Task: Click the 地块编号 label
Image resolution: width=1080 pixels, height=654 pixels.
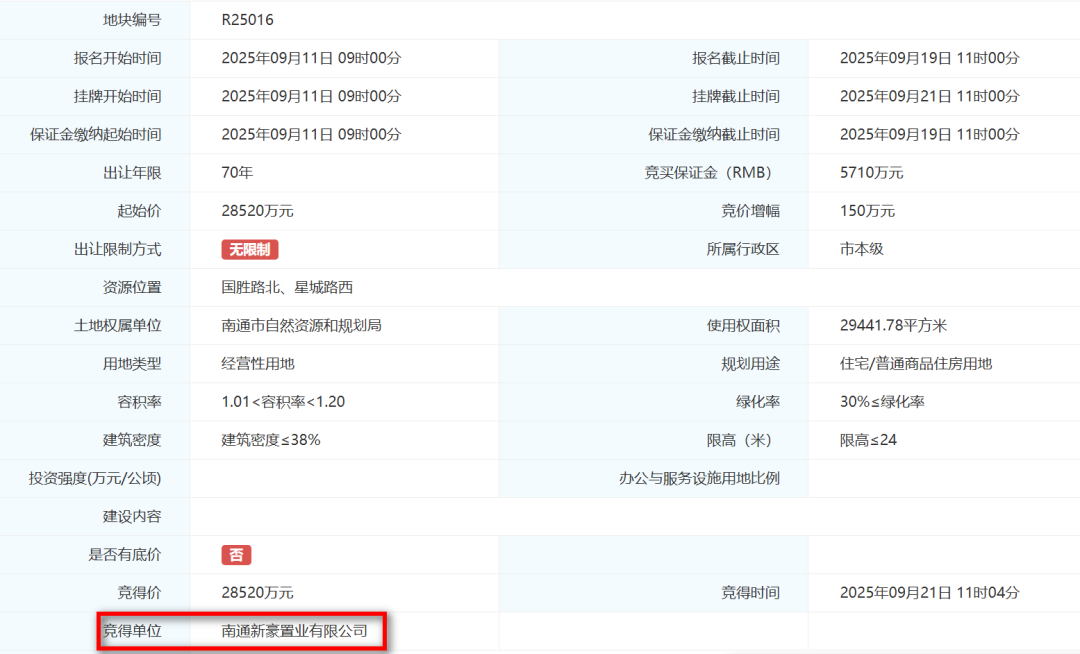Action: [x=132, y=20]
